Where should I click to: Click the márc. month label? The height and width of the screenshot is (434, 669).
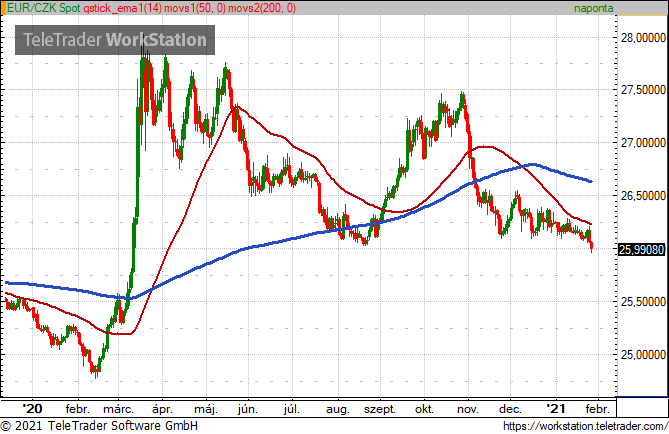pyautogui.click(x=118, y=409)
